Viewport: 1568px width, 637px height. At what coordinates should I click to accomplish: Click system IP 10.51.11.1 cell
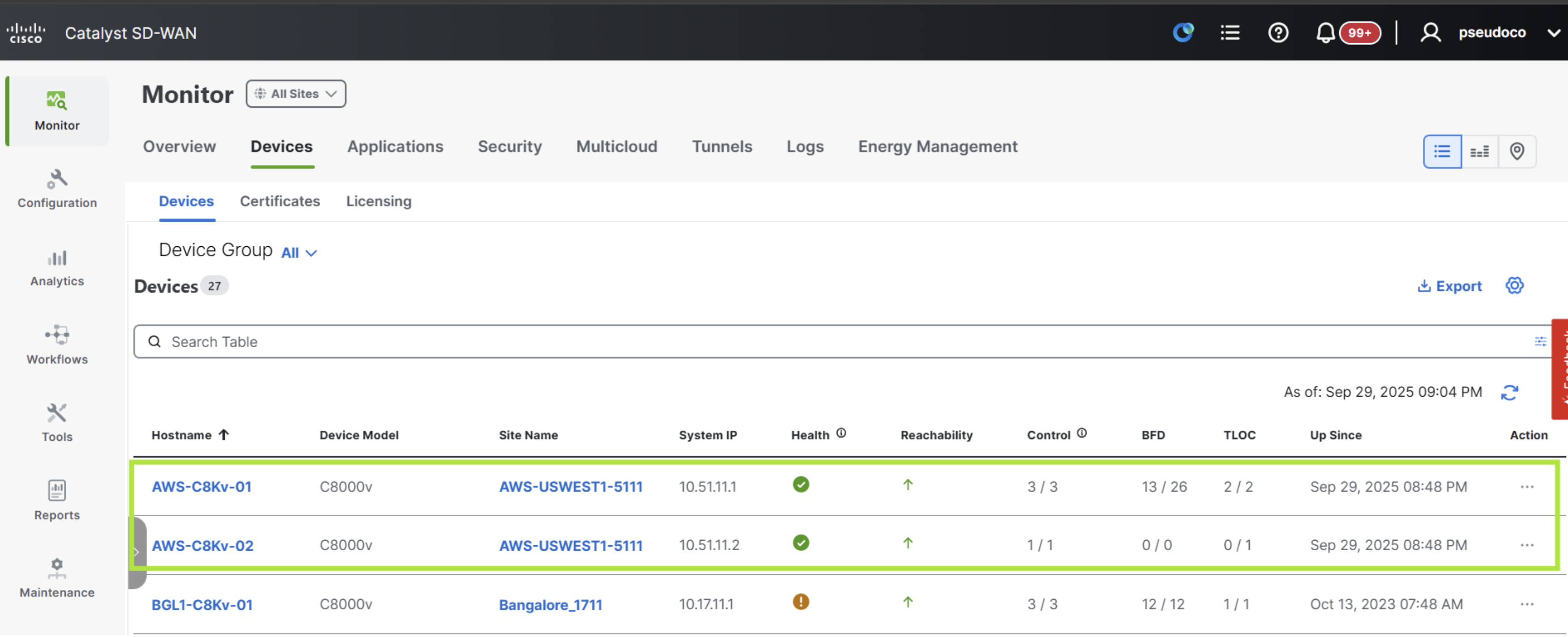707,488
